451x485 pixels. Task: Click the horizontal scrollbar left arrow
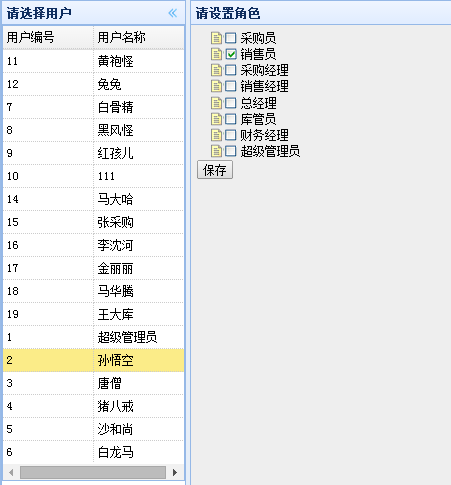(x=11, y=472)
